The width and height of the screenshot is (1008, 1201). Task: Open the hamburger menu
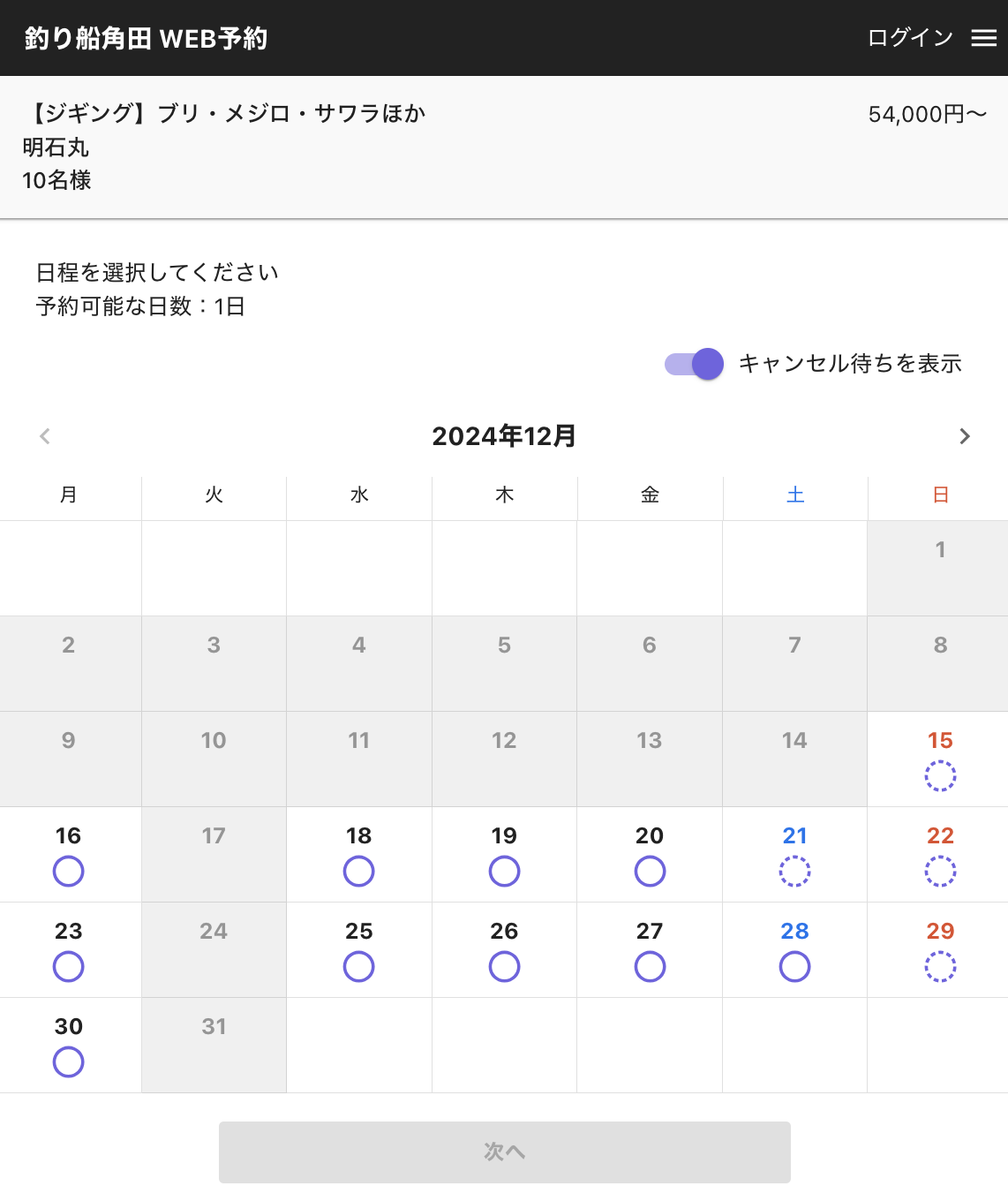[x=983, y=38]
